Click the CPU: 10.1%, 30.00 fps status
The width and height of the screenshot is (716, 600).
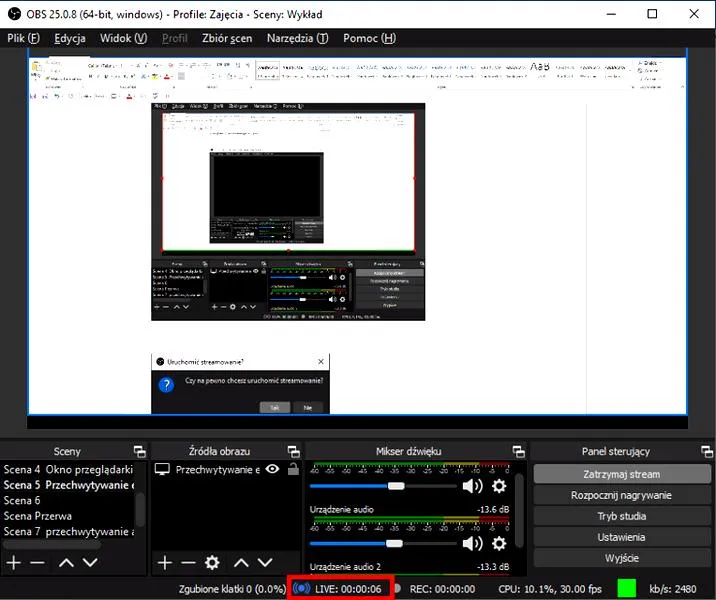(550, 589)
